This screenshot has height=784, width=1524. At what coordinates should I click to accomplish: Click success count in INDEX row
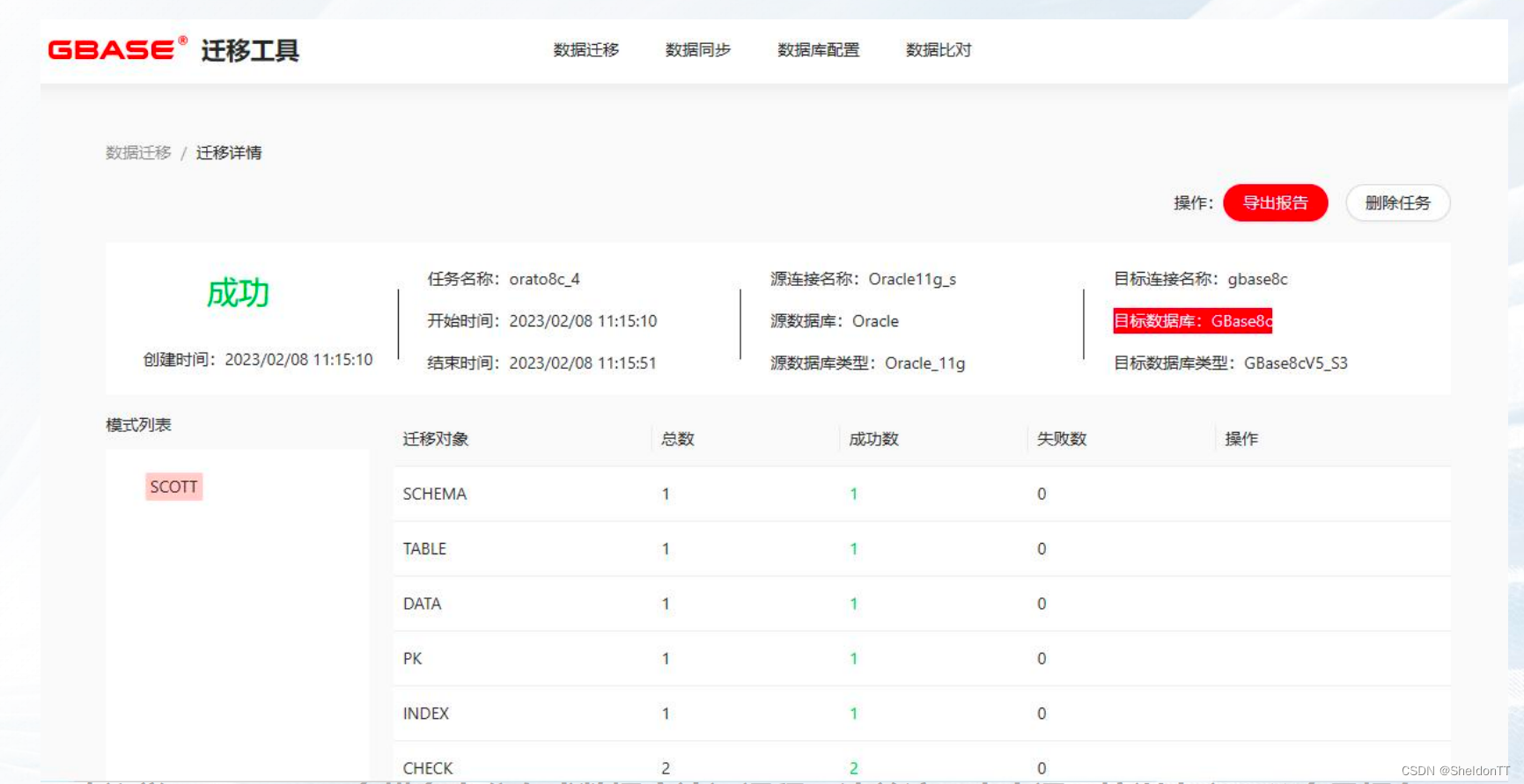pos(853,714)
